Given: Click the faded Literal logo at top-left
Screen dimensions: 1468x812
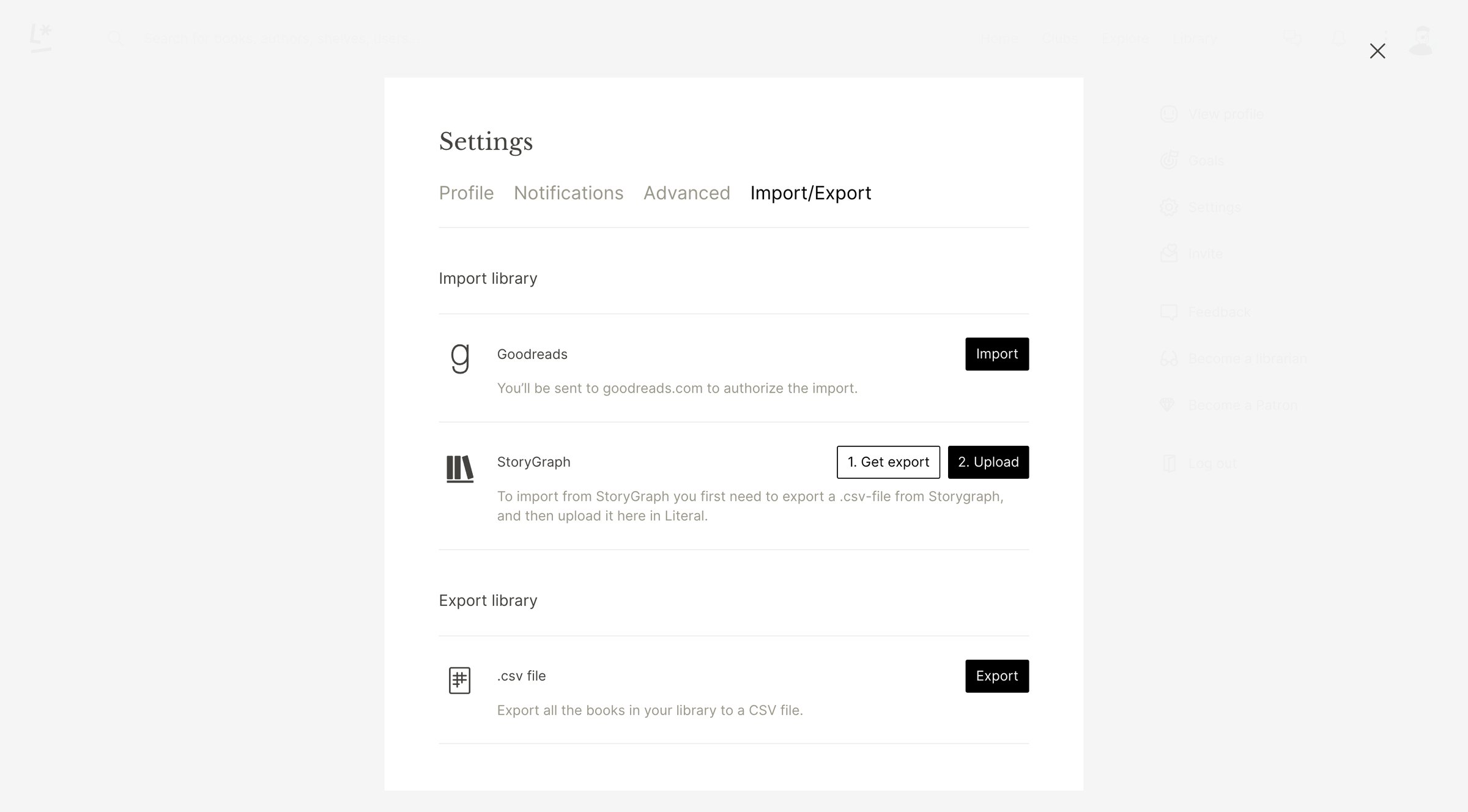Looking at the screenshot, I should [x=41, y=38].
